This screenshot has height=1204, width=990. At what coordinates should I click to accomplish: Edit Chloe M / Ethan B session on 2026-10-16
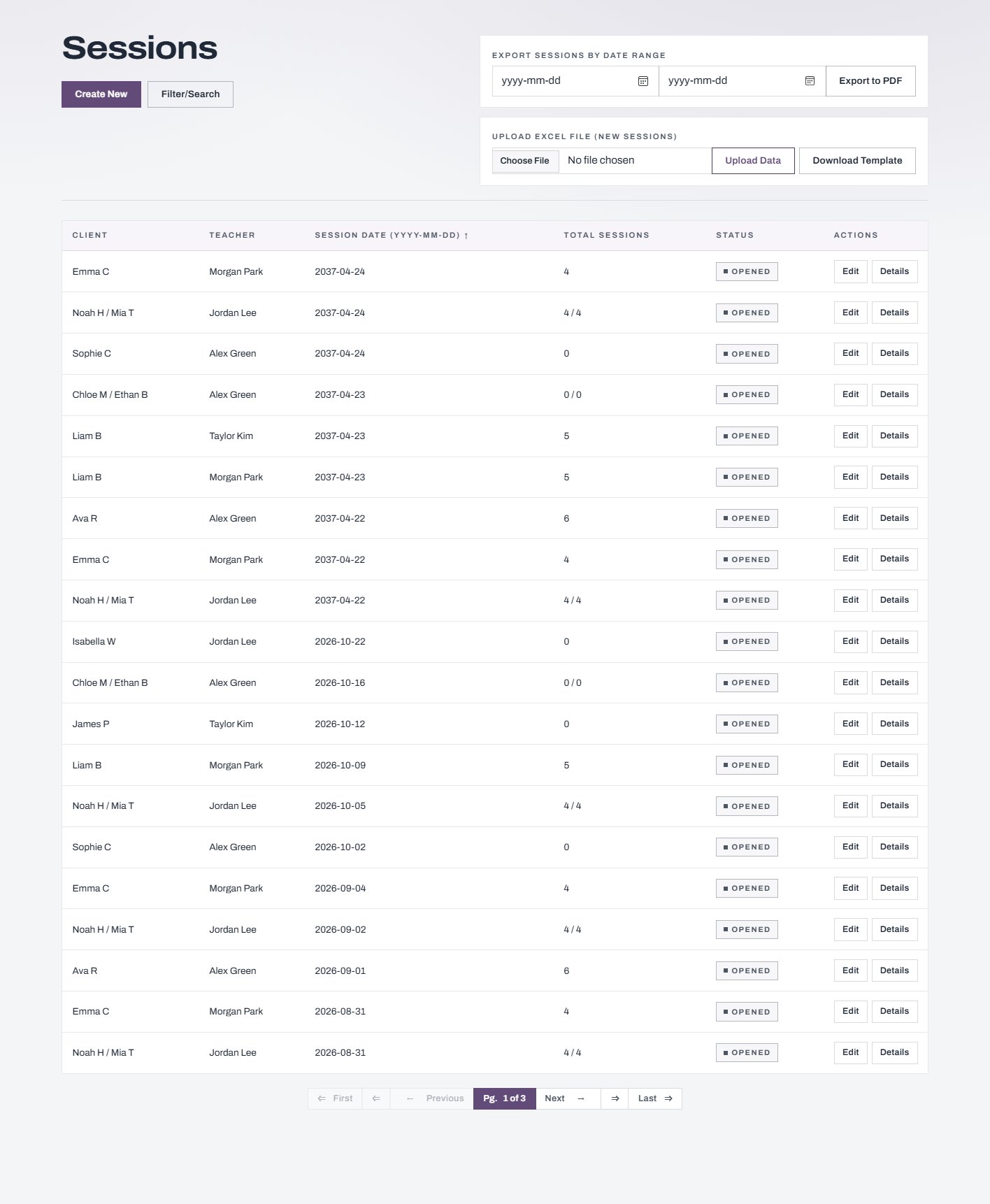coord(851,682)
